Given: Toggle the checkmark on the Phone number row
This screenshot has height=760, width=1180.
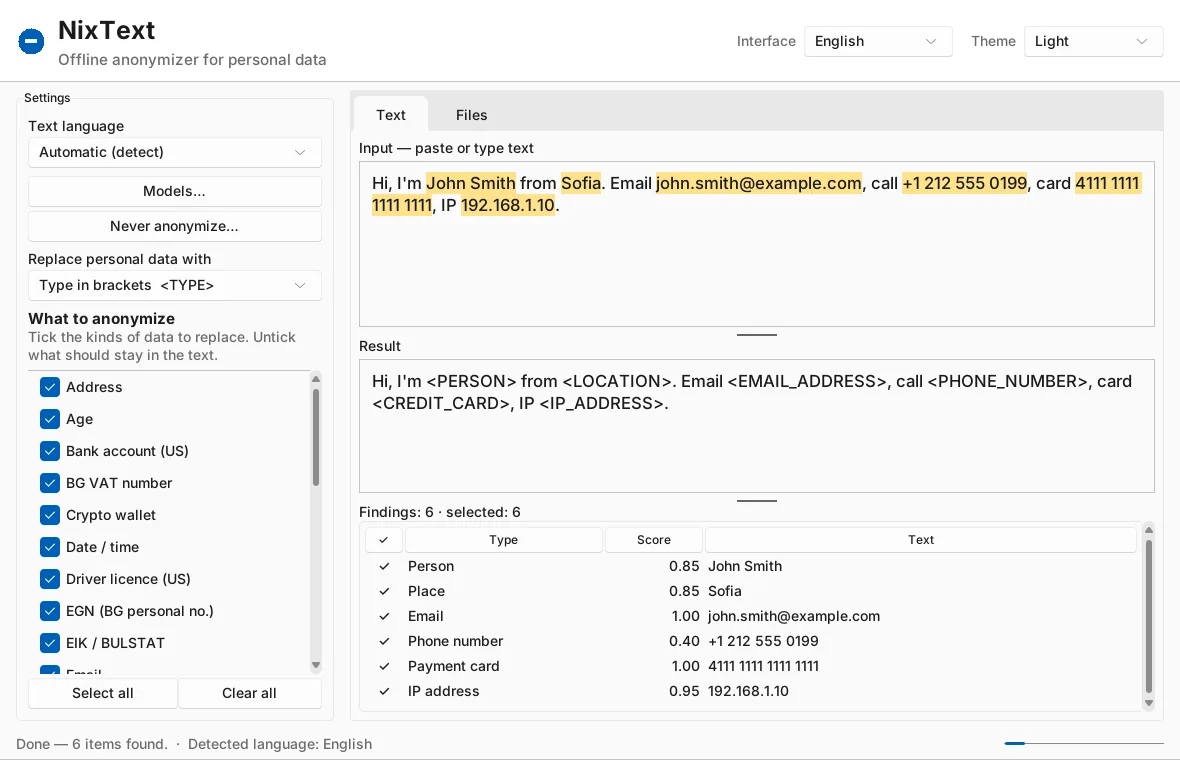Looking at the screenshot, I should point(384,641).
